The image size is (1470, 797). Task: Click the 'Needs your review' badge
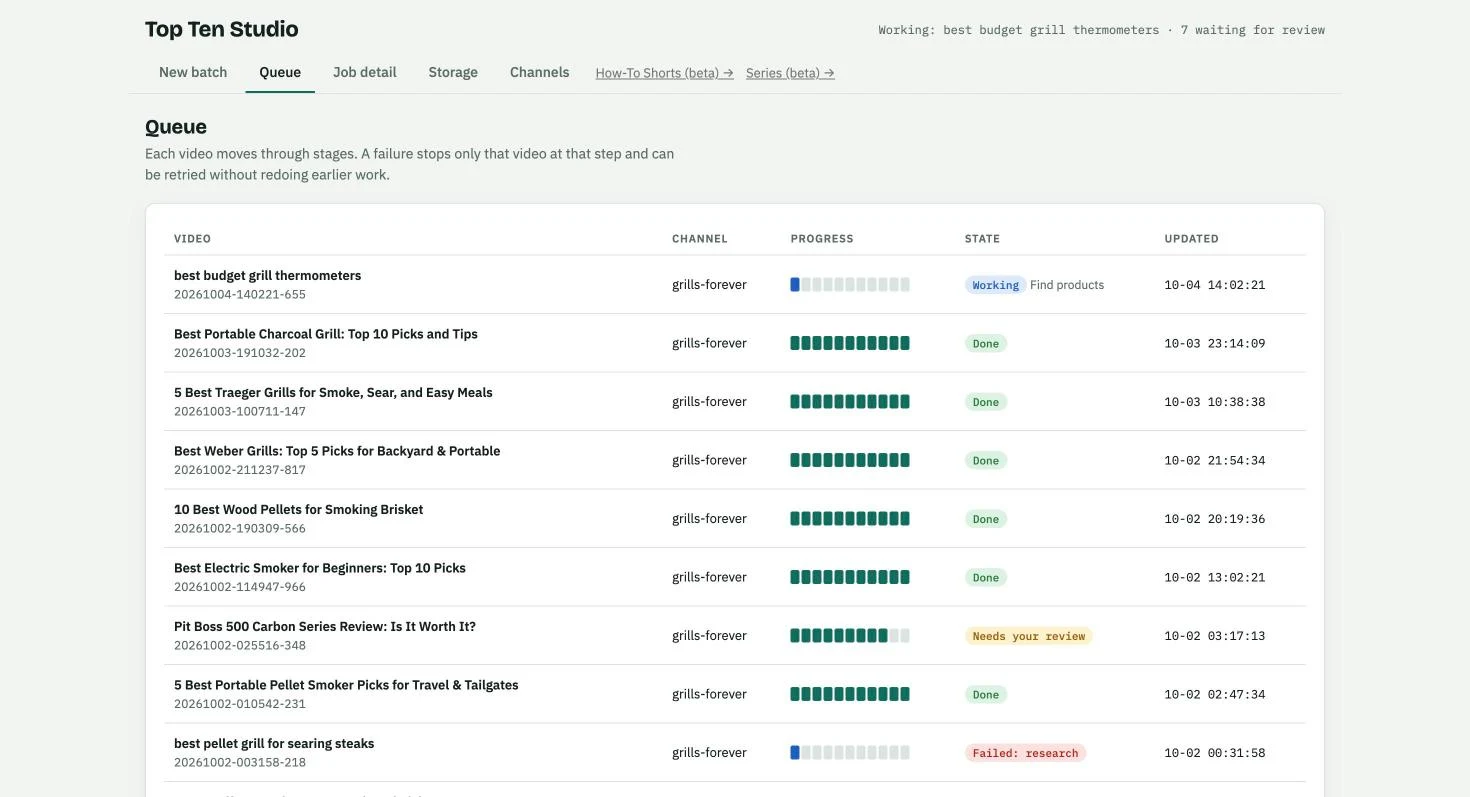[x=1028, y=636]
